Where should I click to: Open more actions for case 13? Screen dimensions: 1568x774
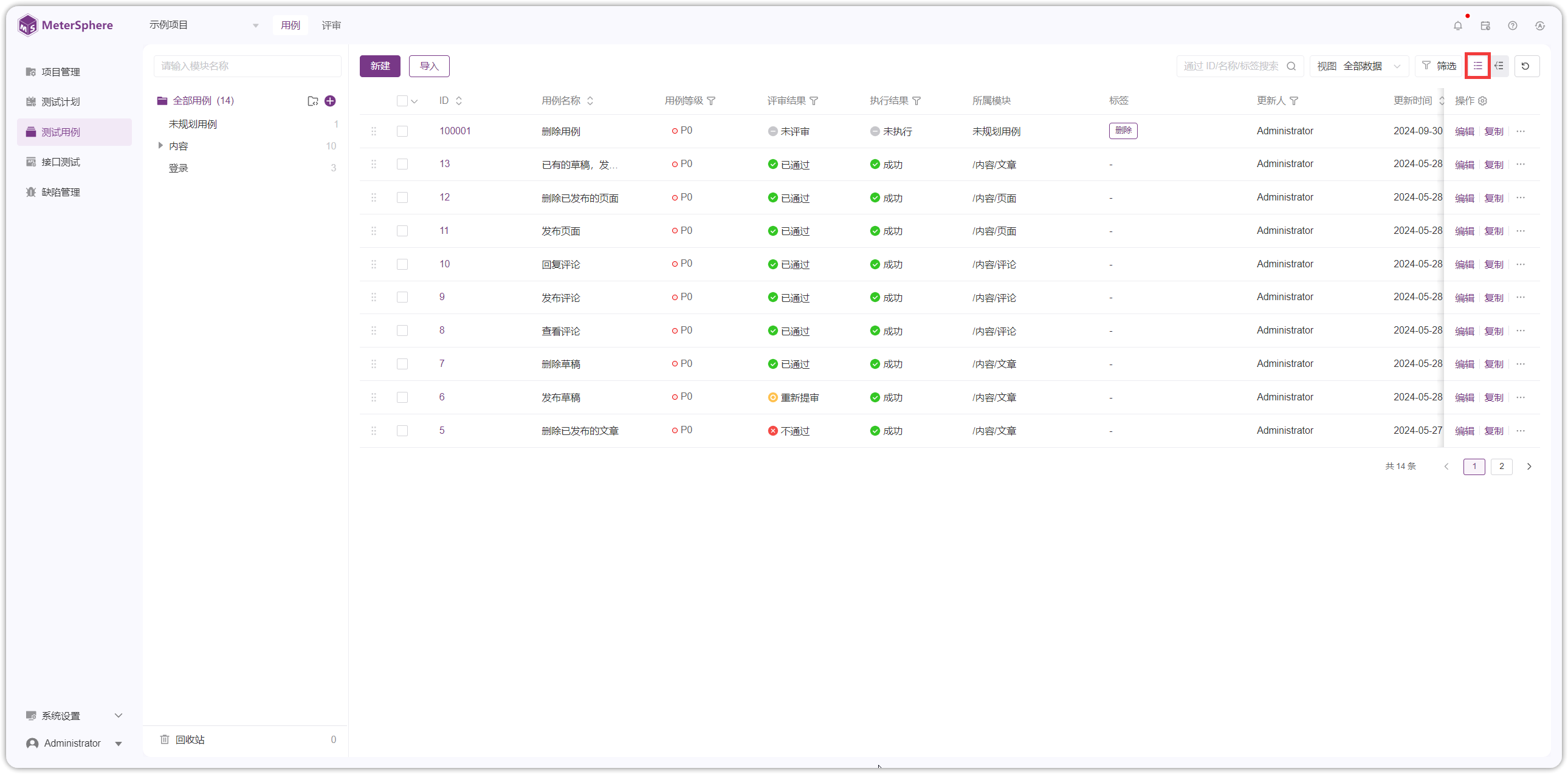(x=1521, y=164)
